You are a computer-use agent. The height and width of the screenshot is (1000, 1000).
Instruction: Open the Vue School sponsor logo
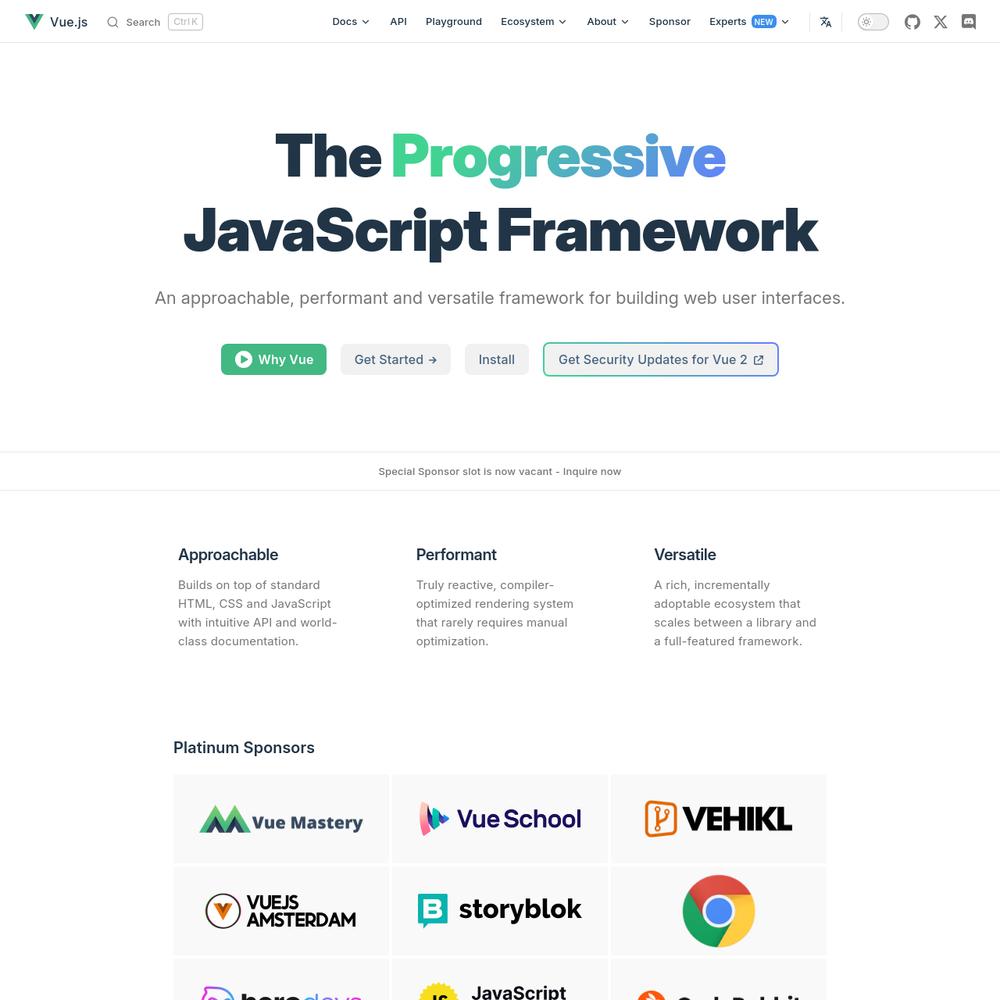click(500, 819)
